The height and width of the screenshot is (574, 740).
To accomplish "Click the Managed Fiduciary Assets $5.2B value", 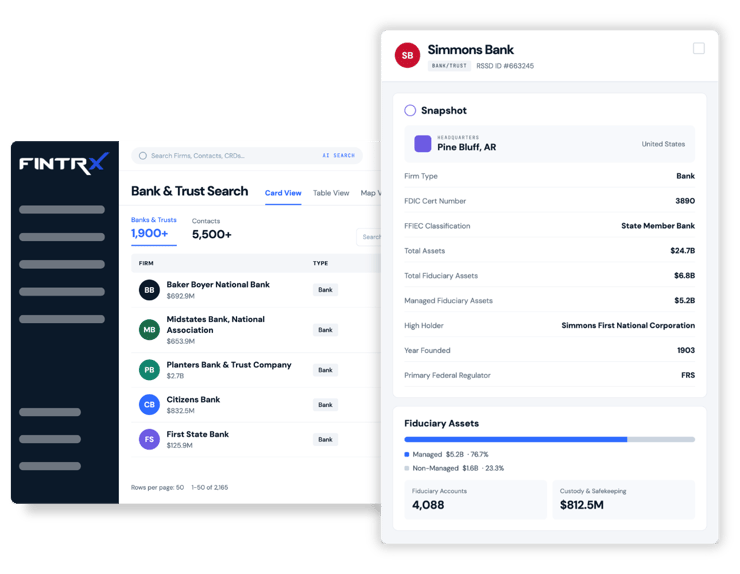I will [x=684, y=301].
